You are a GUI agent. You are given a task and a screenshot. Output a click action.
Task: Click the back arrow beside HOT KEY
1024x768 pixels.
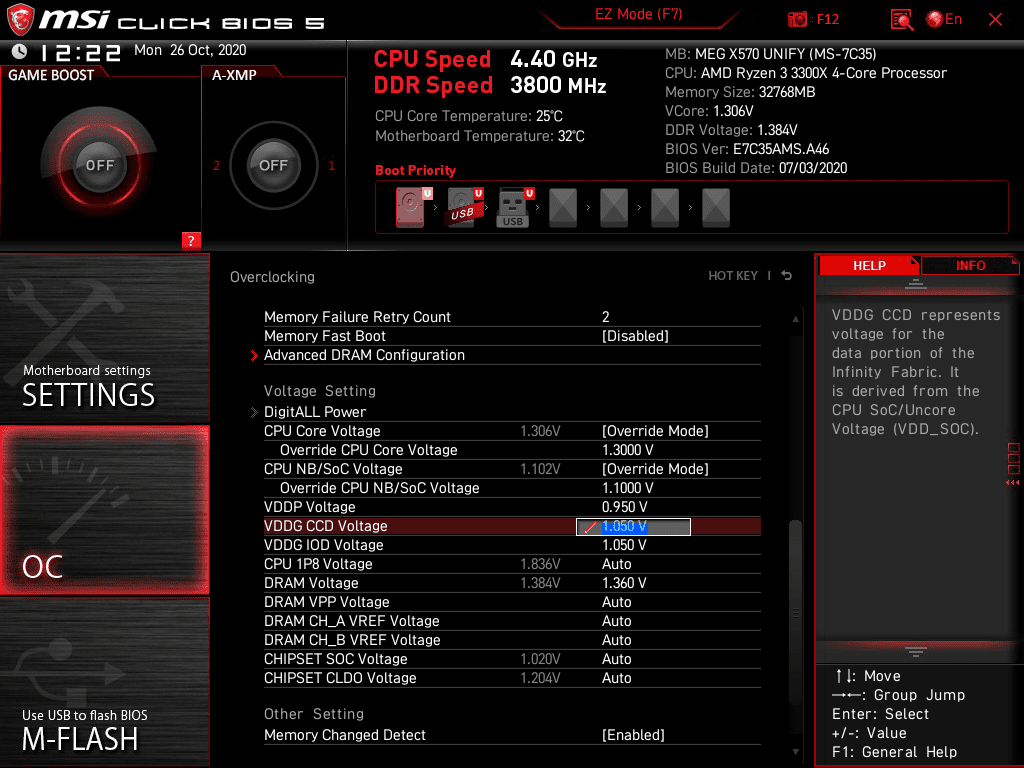pyautogui.click(x=787, y=276)
